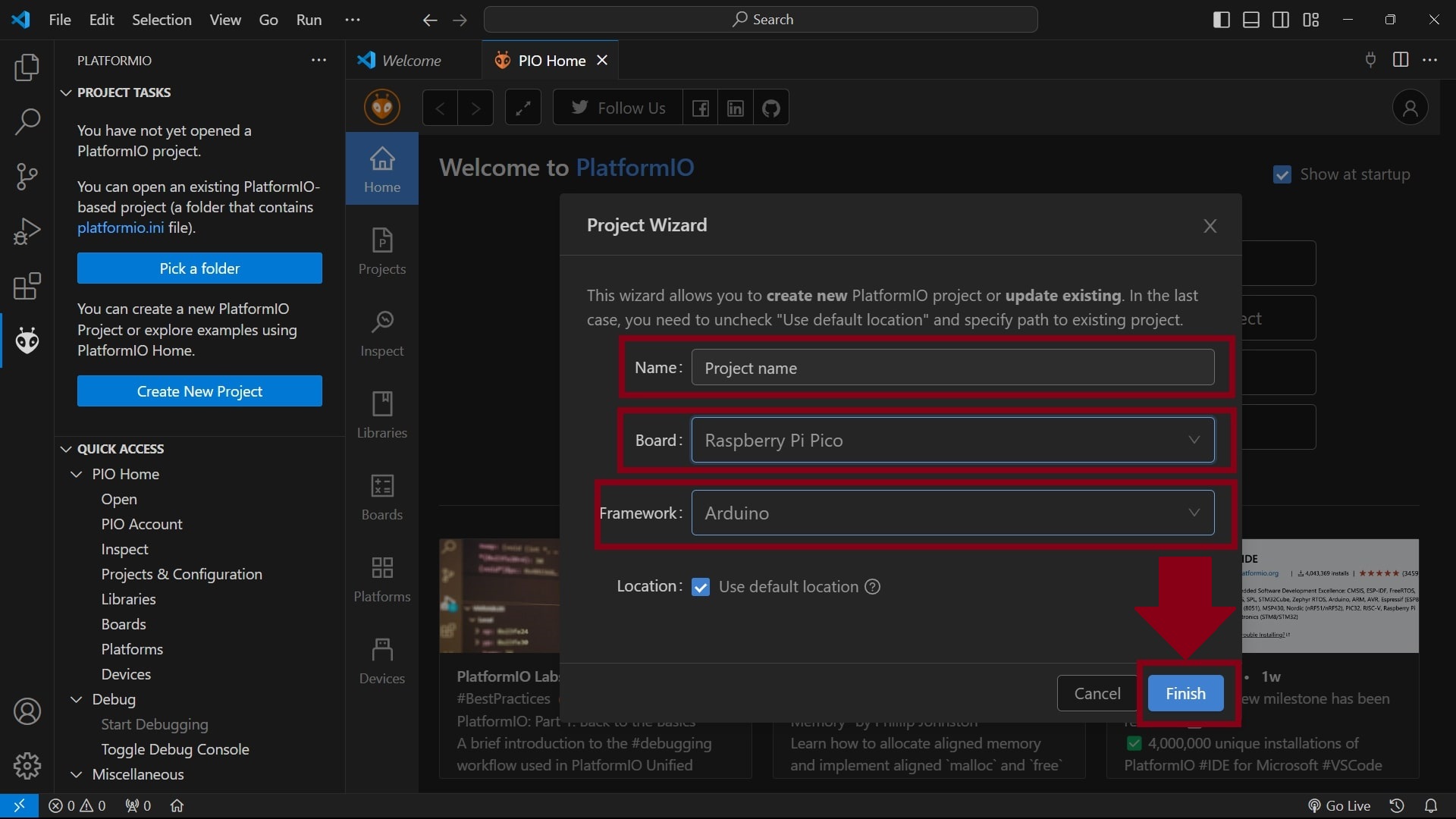The width and height of the screenshot is (1456, 819).
Task: Open Libraries in PIO Home sidebar
Action: pos(381,415)
